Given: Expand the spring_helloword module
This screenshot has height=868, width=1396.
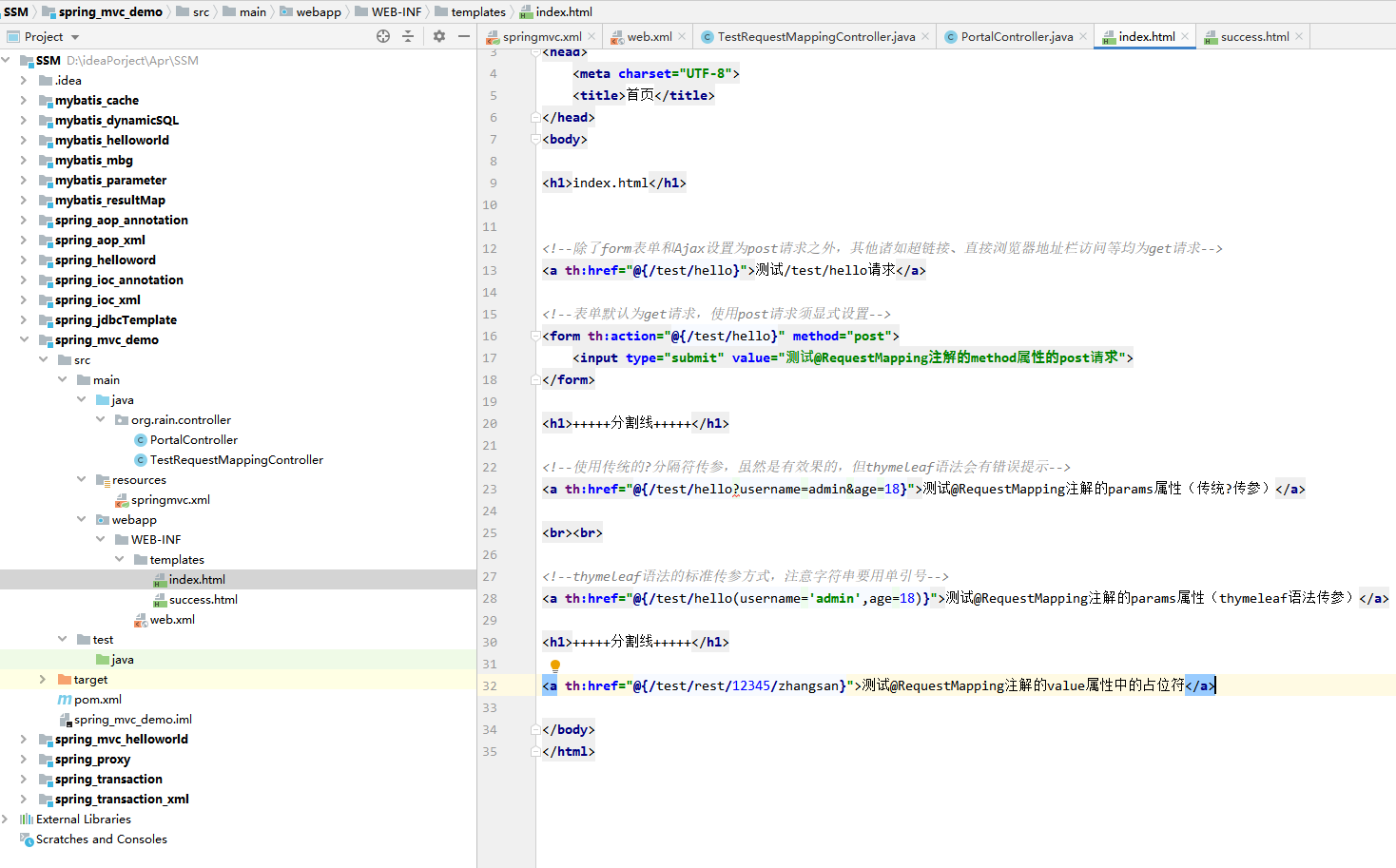Looking at the screenshot, I should click(x=24, y=260).
